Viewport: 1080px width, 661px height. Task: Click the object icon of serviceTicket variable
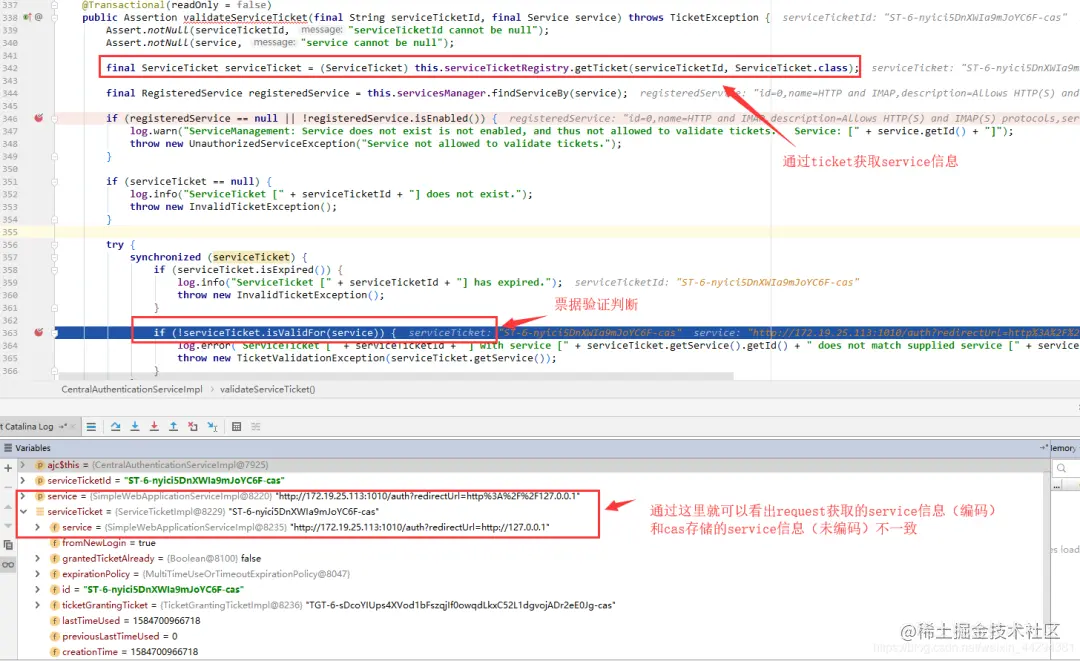[40, 512]
